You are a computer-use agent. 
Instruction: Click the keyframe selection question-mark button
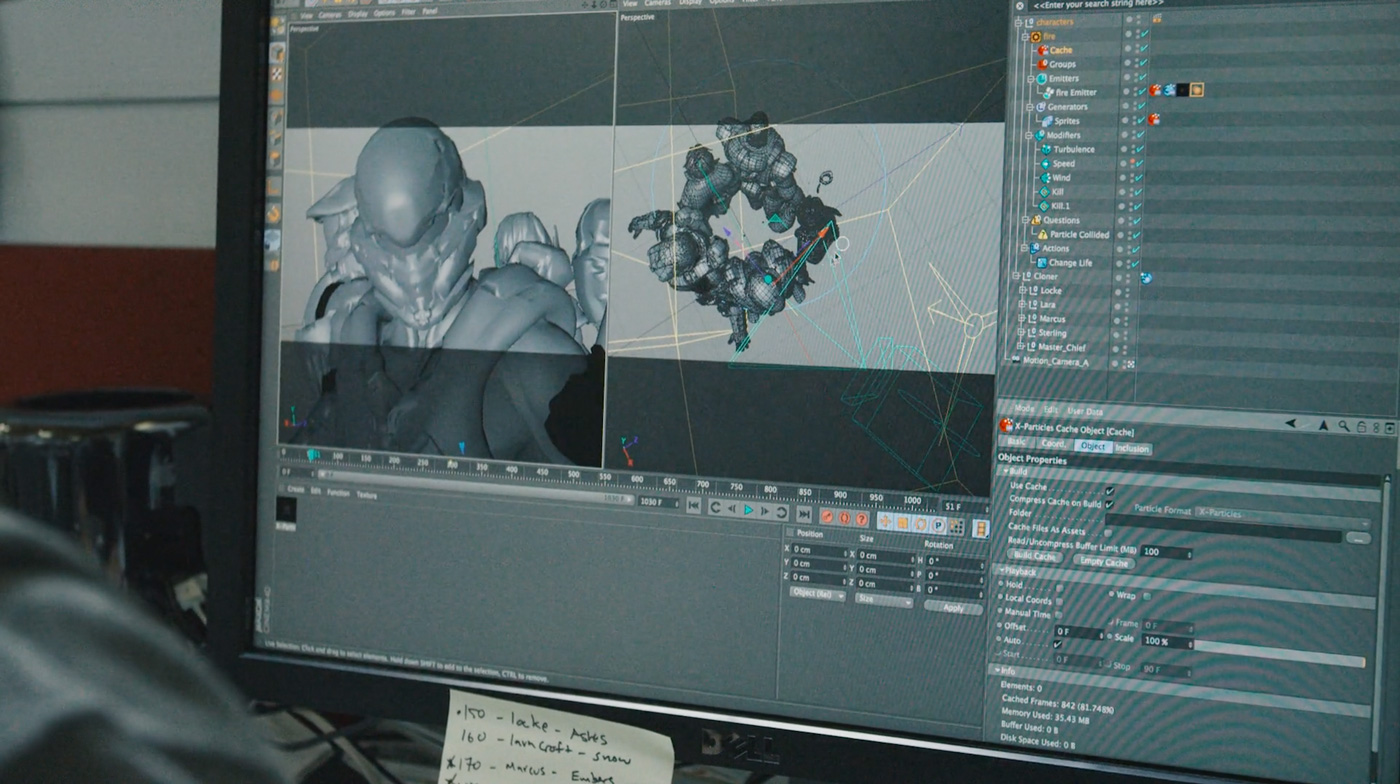pyautogui.click(x=862, y=520)
